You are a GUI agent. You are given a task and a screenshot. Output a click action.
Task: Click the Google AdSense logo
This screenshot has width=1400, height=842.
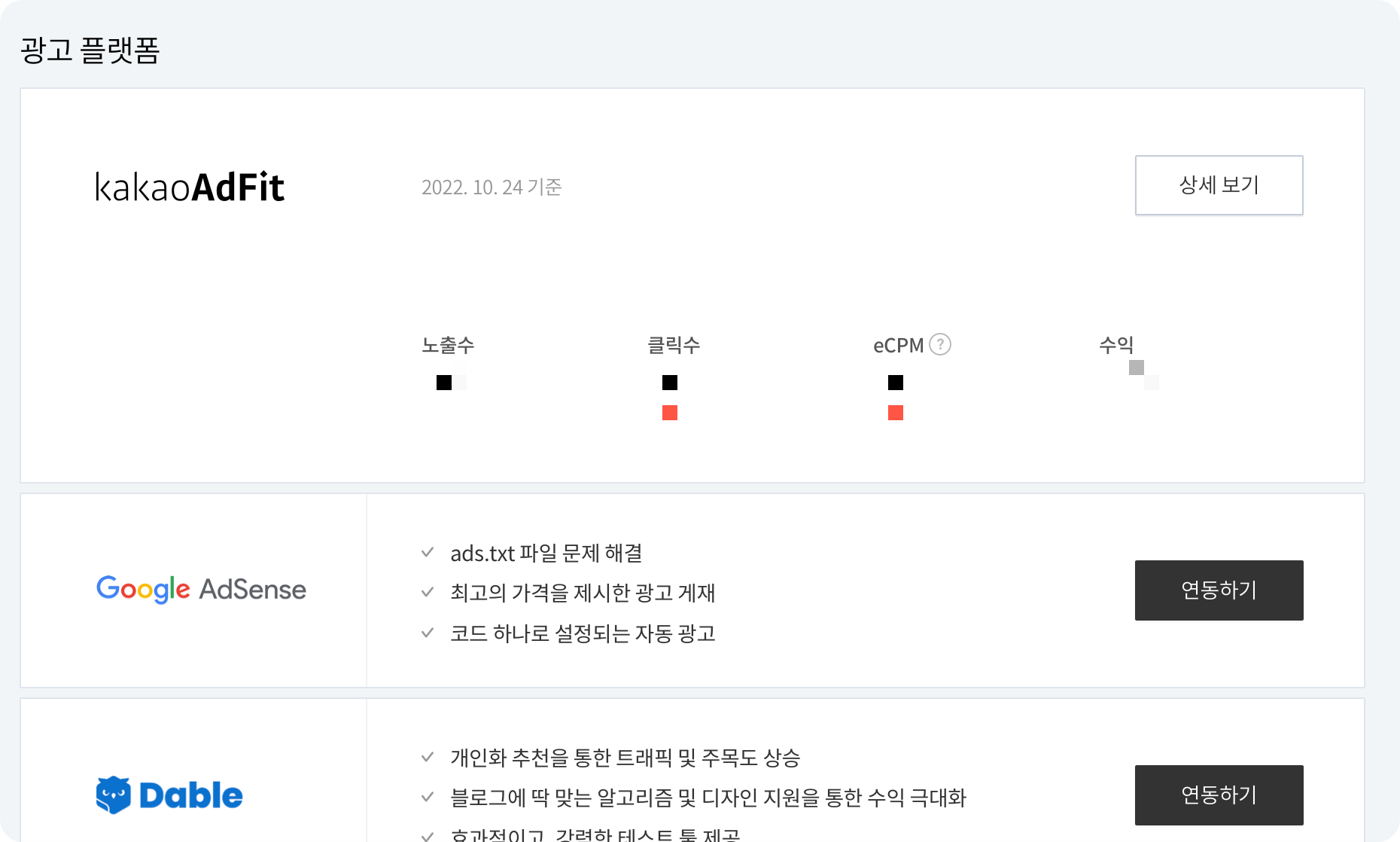click(x=201, y=589)
